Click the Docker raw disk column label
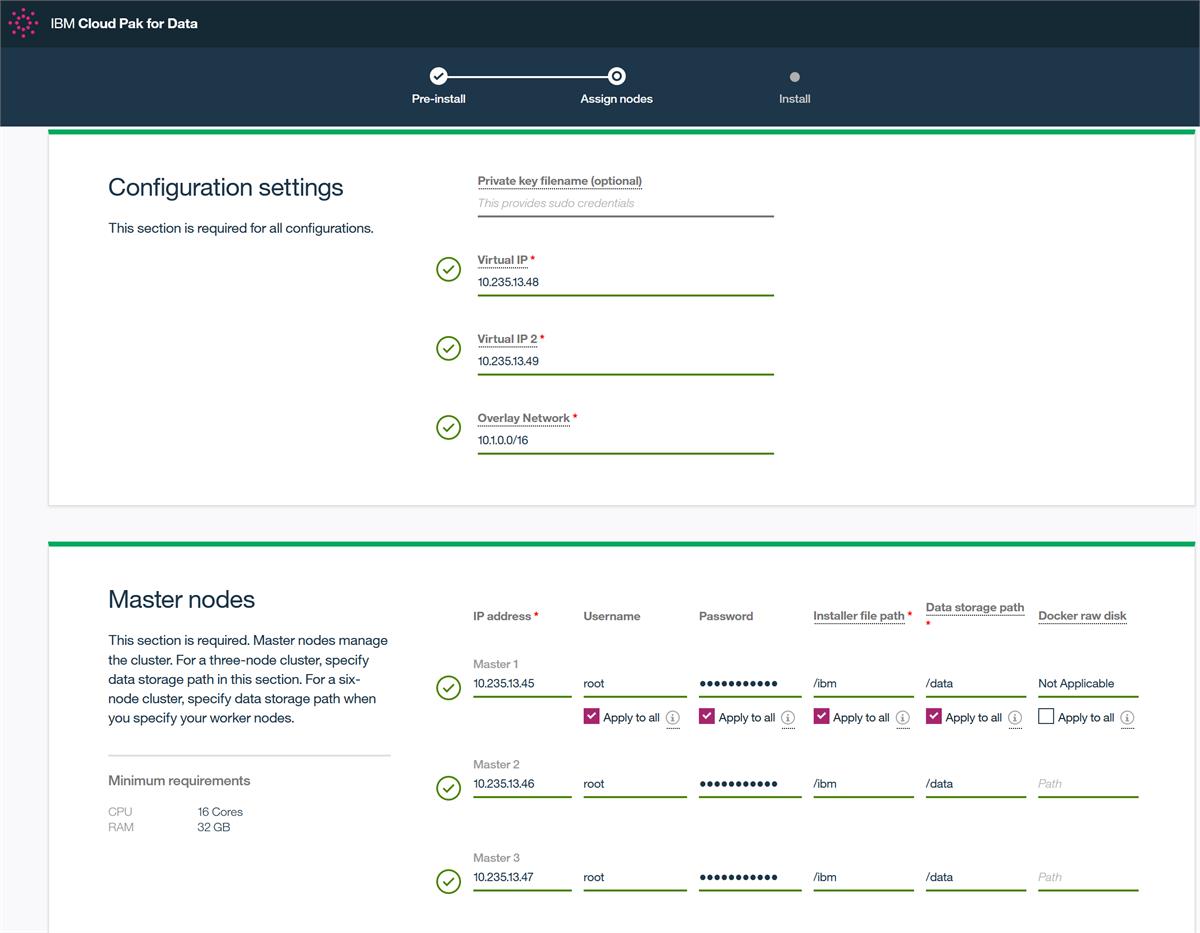 [1082, 616]
